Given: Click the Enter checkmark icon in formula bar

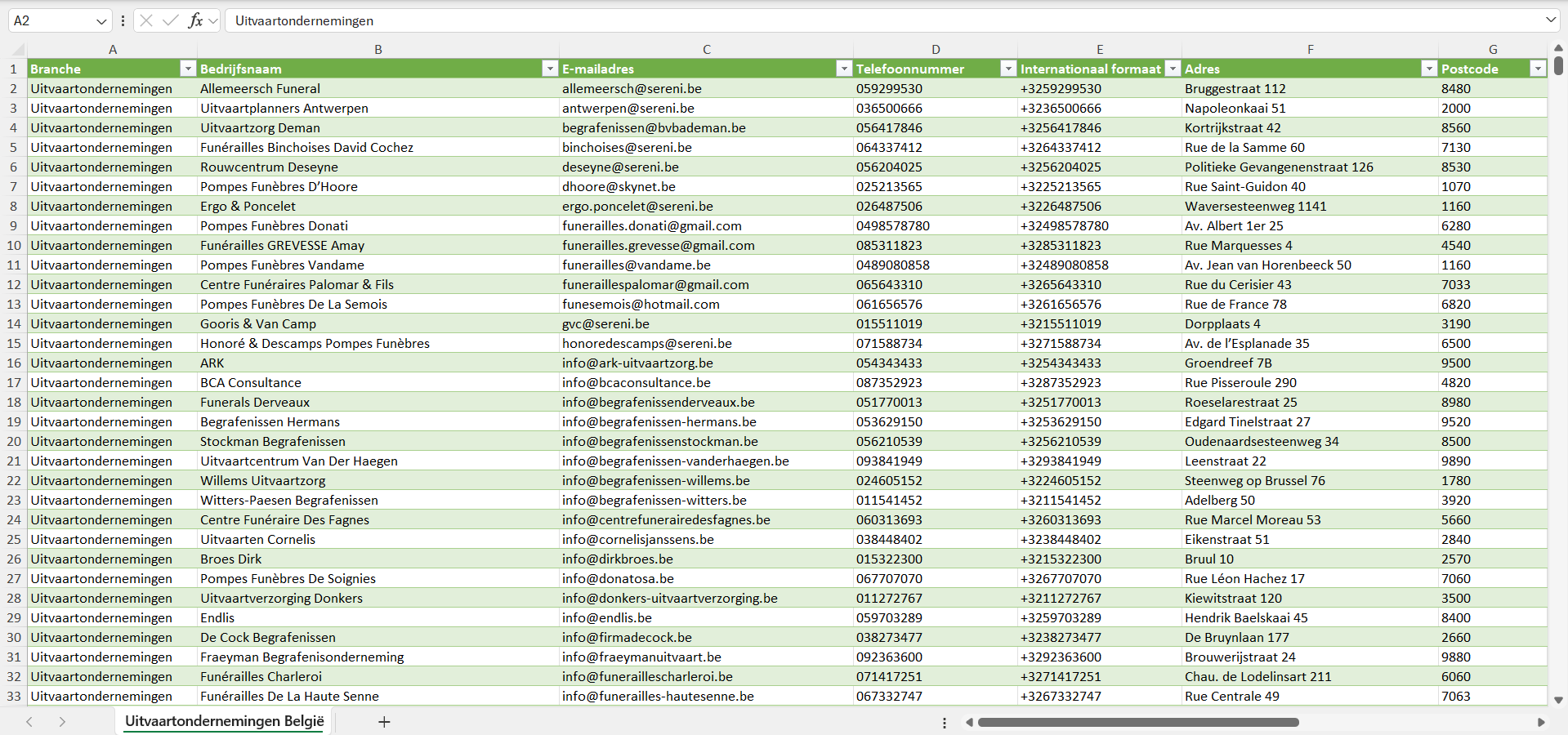Looking at the screenshot, I should coord(171,20).
